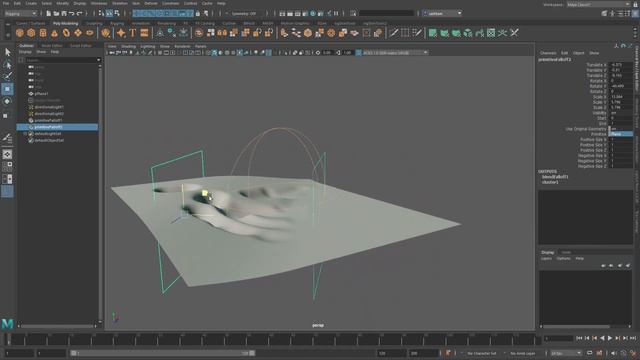
Task: Open the viewport ACES color space dropdown
Action: point(395,53)
